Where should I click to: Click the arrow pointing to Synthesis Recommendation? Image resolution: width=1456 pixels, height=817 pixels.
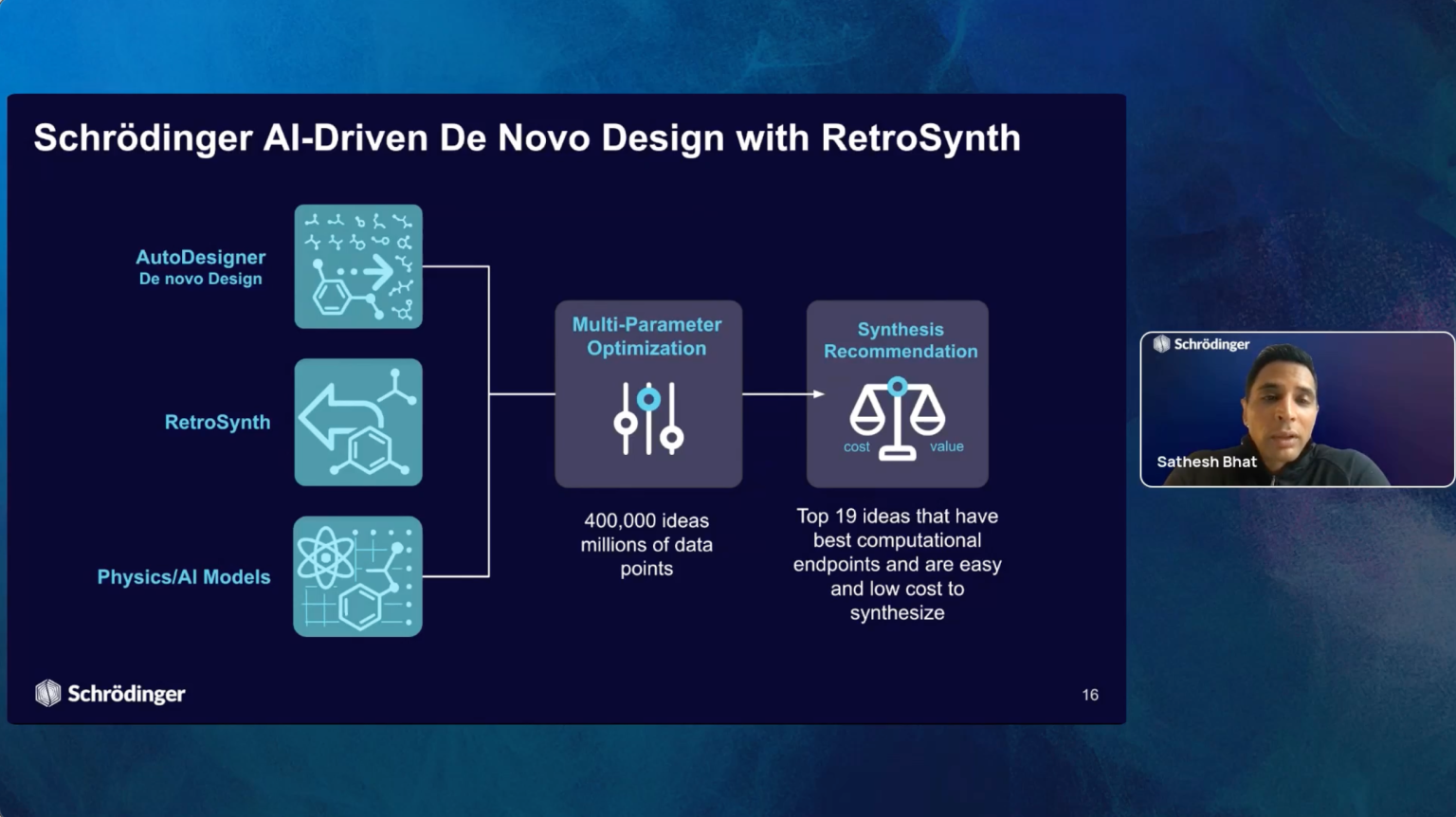[x=783, y=394]
